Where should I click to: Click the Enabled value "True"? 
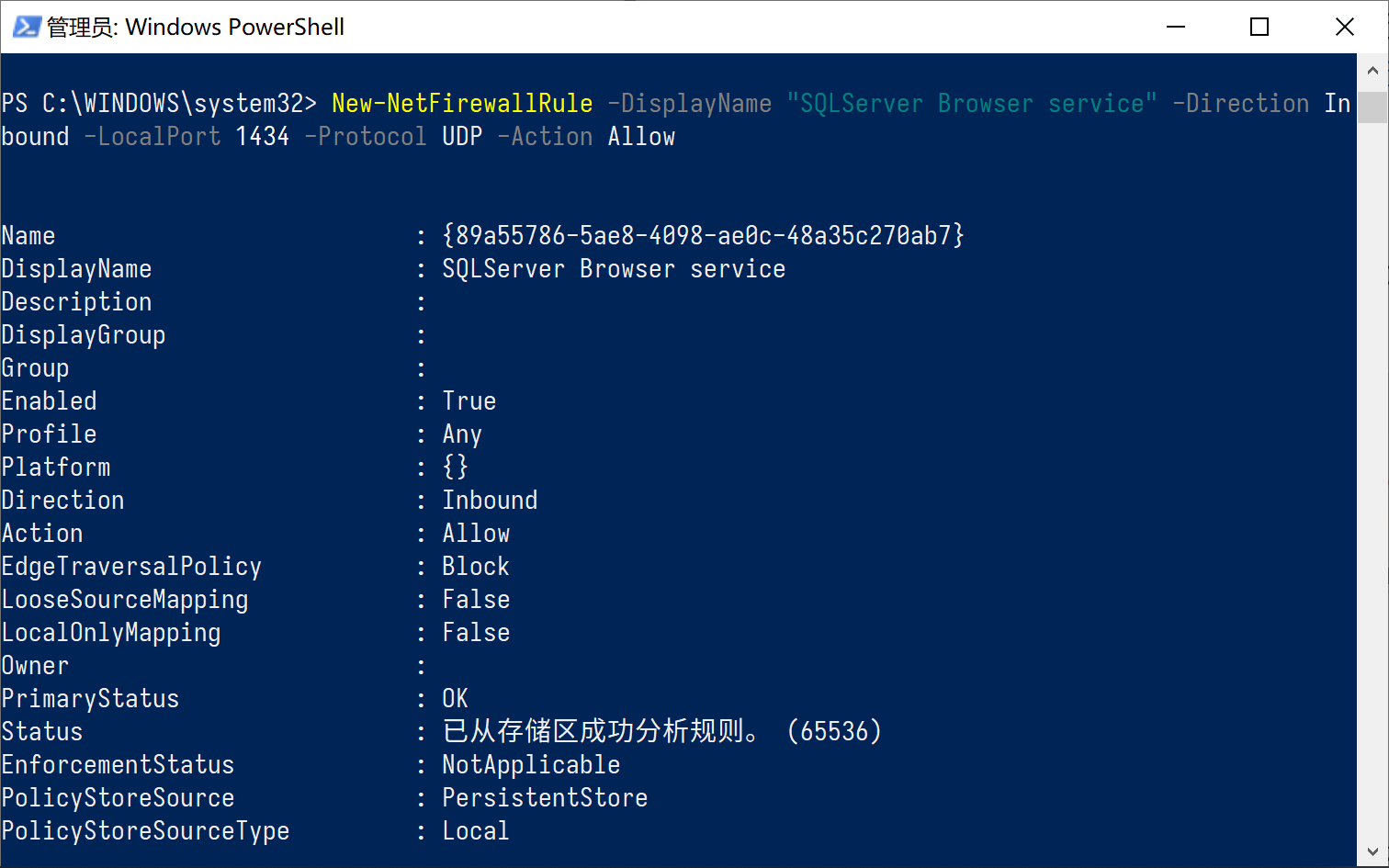[x=469, y=400]
